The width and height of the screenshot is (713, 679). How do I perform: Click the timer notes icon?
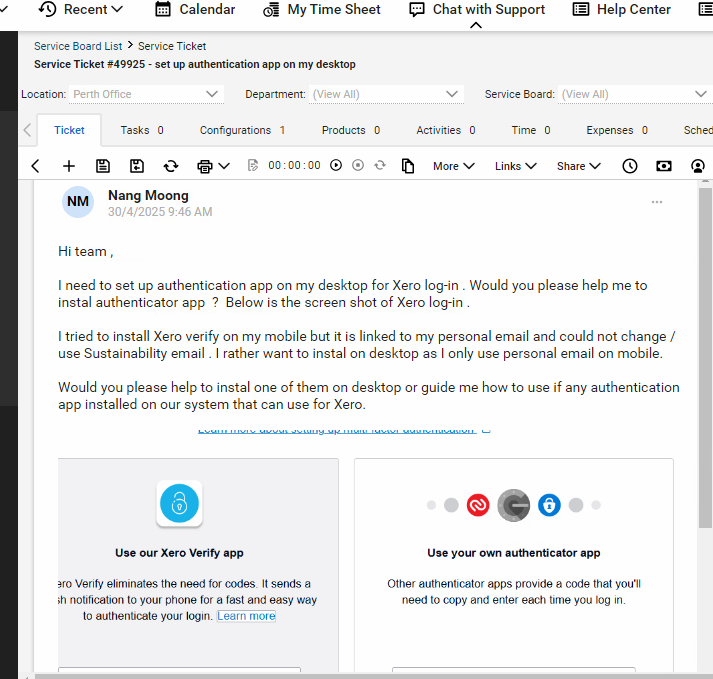(x=253, y=166)
